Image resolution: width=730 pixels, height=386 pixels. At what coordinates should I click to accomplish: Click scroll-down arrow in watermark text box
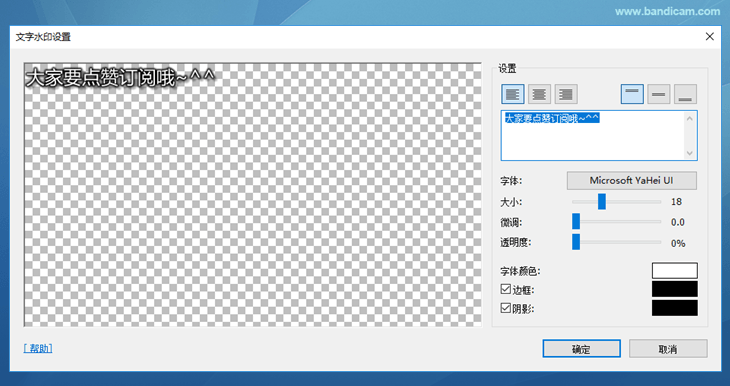tap(689, 153)
